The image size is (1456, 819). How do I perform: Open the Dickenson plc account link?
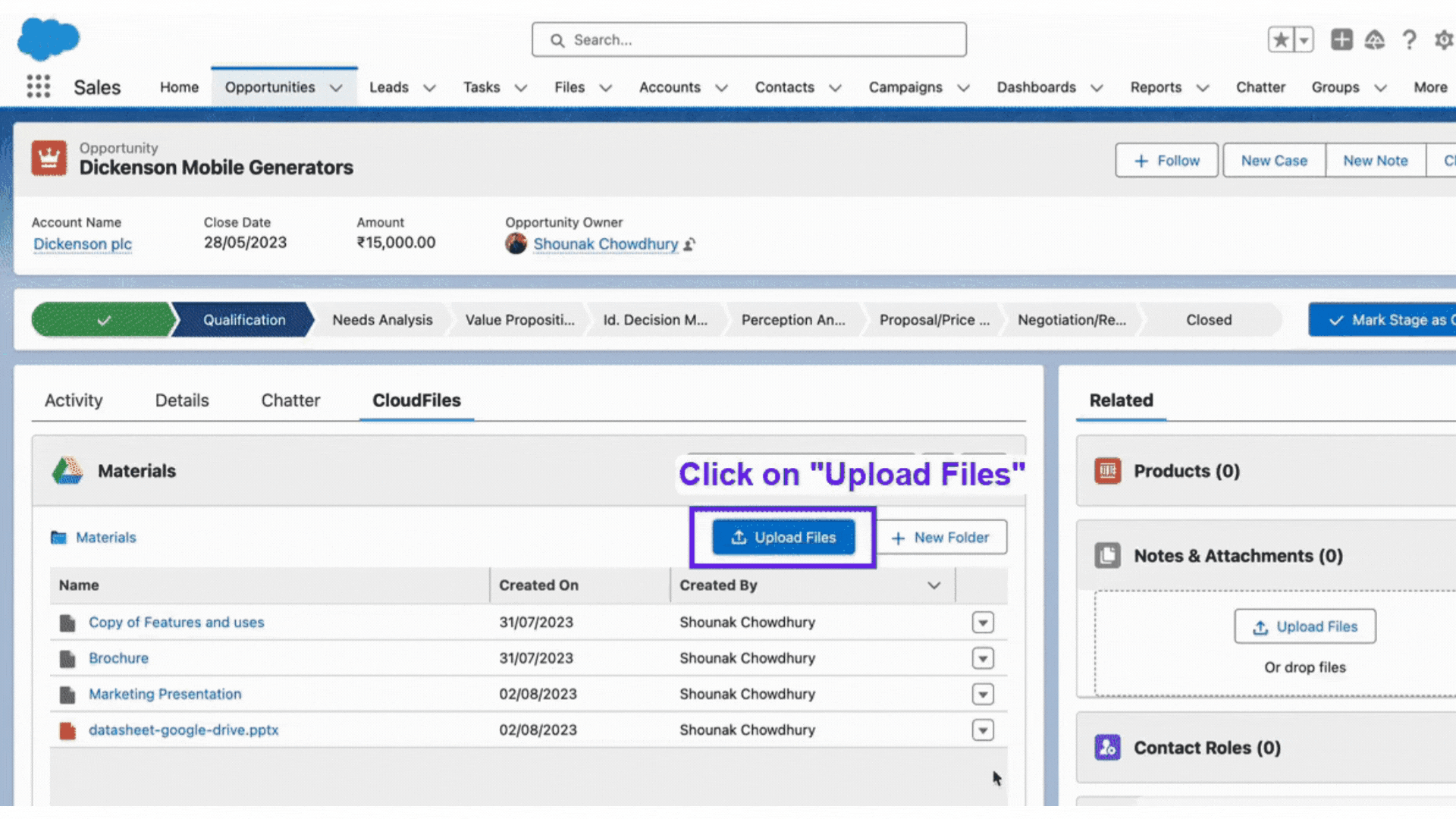(82, 243)
